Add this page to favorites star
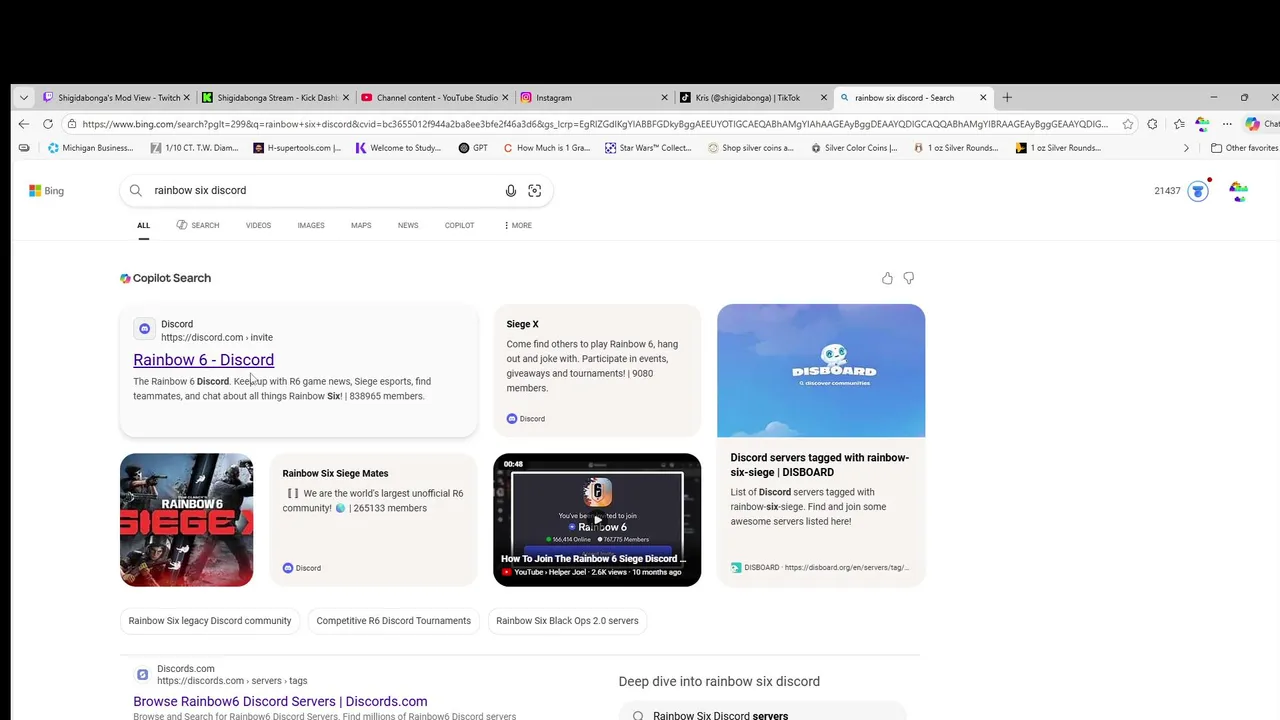The width and height of the screenshot is (1280, 720). [1128, 124]
